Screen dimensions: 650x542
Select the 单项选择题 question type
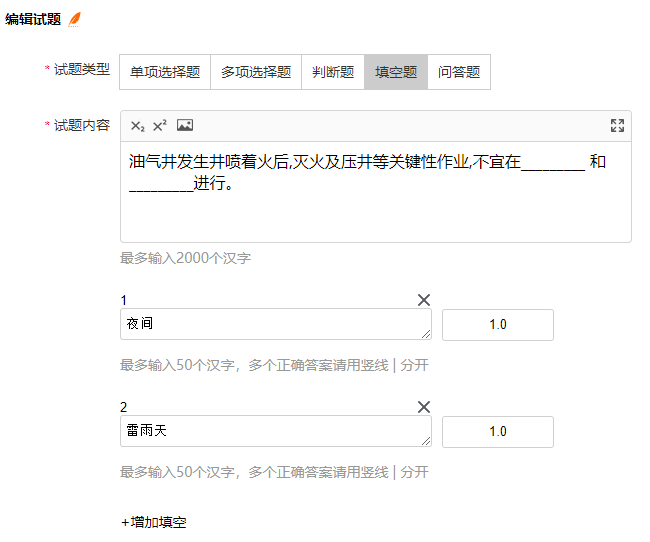tap(165, 72)
